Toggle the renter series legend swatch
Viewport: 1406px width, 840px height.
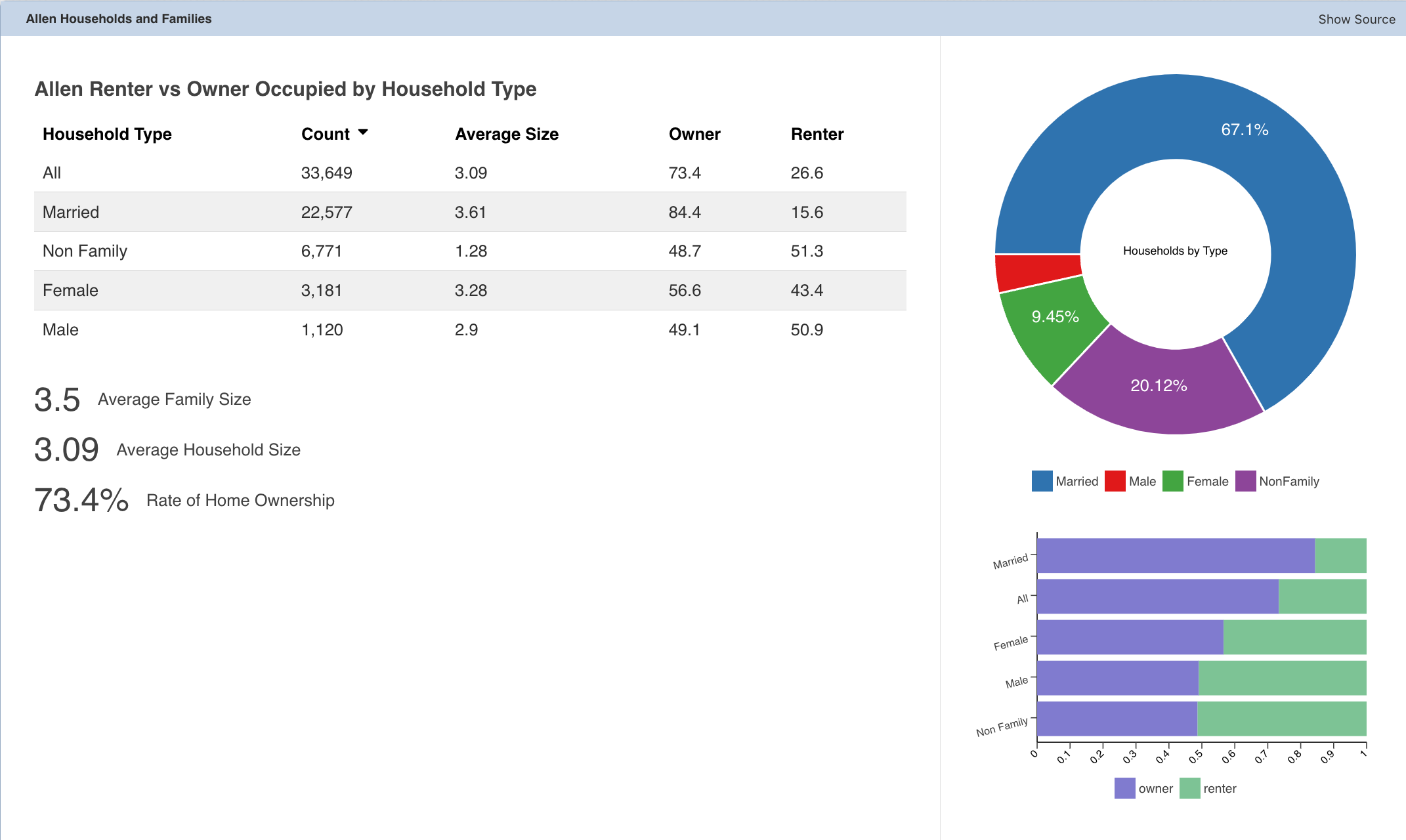coord(1189,788)
